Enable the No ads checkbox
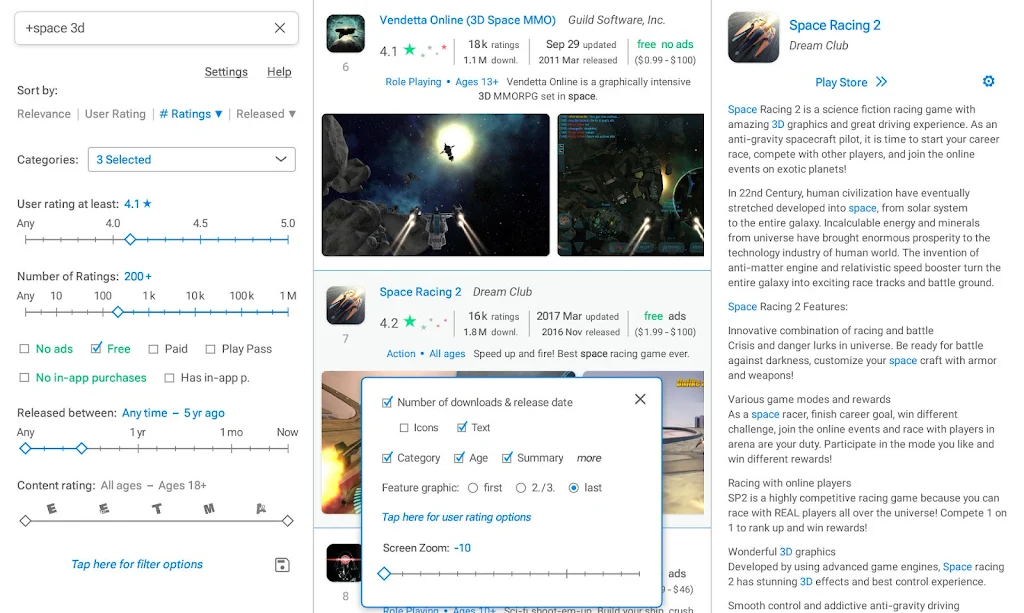 click(x=24, y=349)
